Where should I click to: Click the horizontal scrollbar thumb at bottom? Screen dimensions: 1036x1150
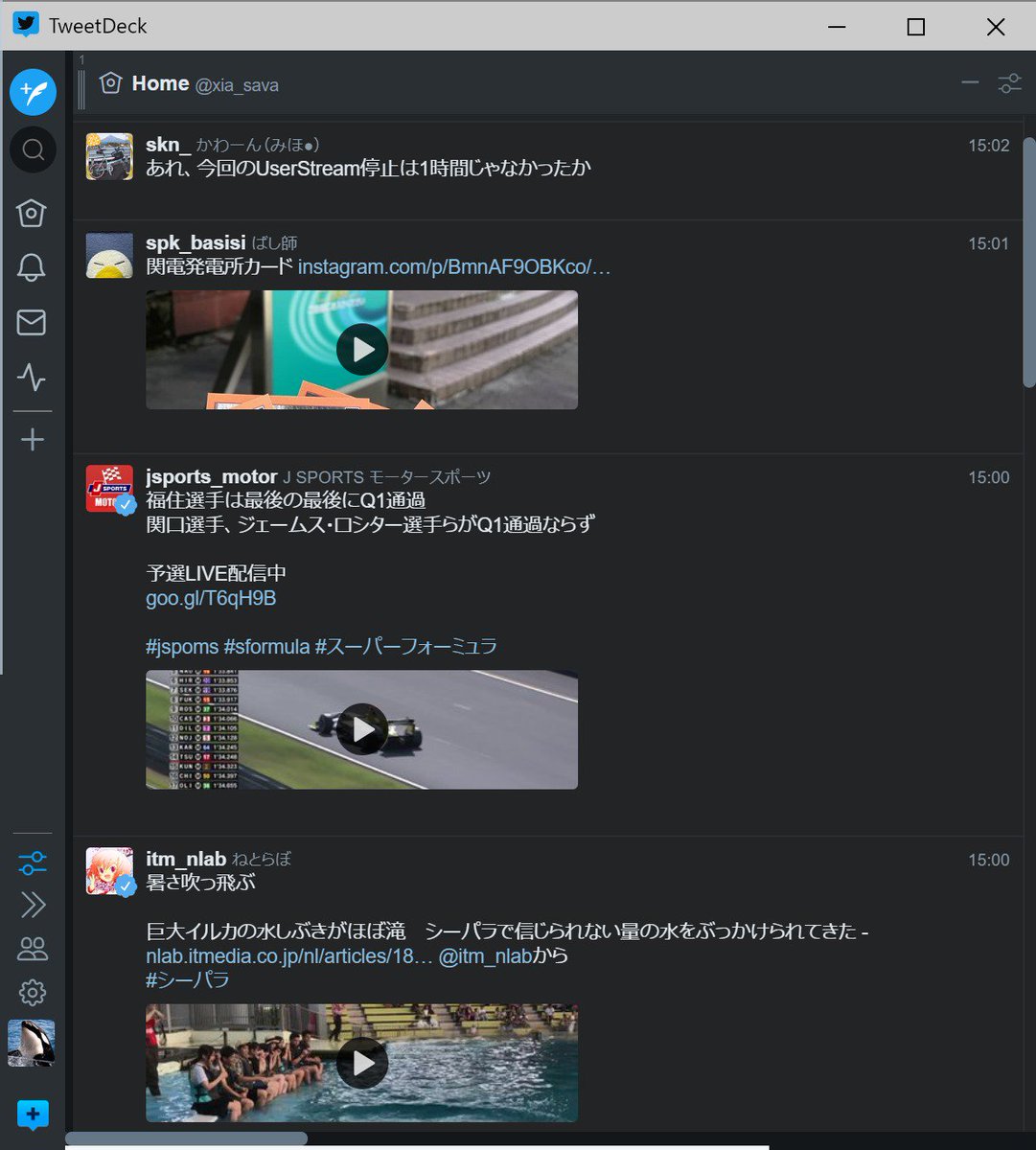(x=187, y=1138)
